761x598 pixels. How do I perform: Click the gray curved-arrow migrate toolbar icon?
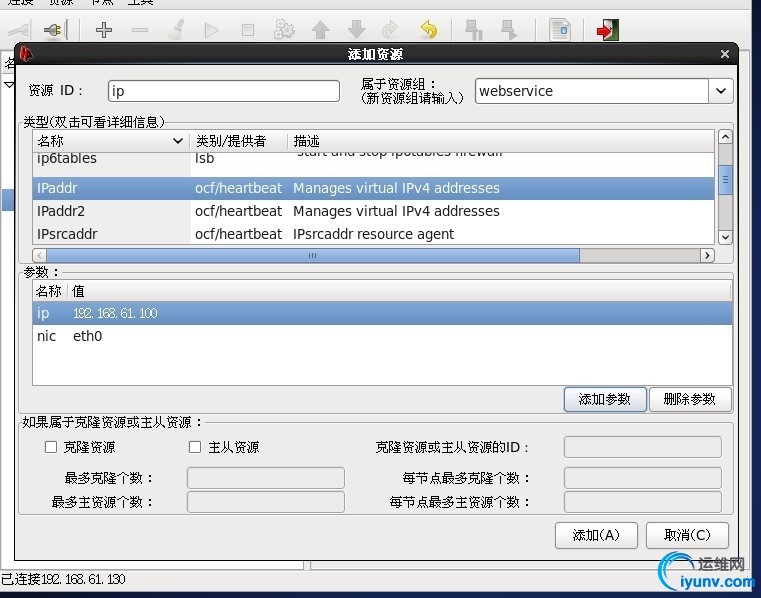[x=390, y=30]
